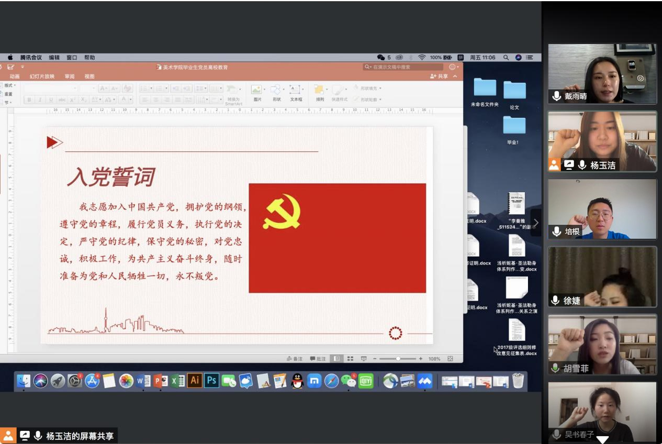Open Finder in the Dock
Viewport: 662px width, 444px height.
[x=24, y=381]
